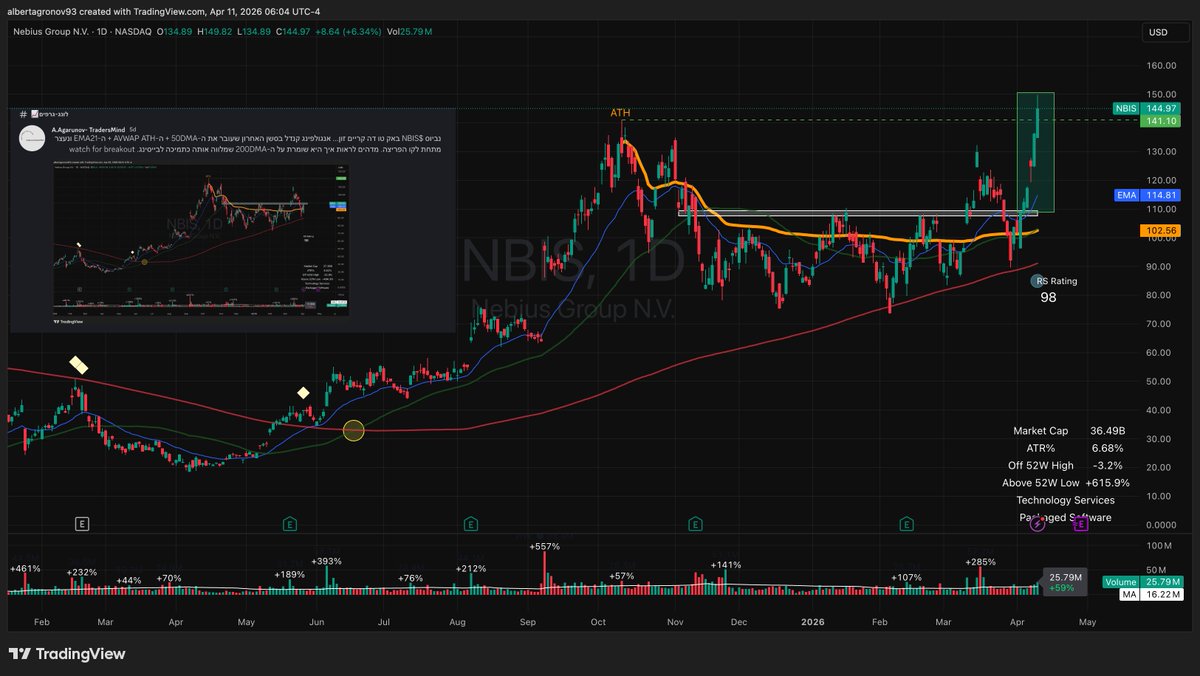Click the +393% volume label
1200x676 pixels.
(326, 561)
